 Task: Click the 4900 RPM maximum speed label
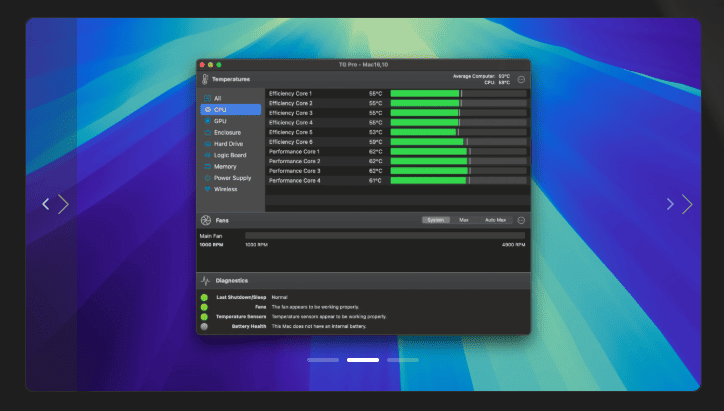(x=513, y=245)
